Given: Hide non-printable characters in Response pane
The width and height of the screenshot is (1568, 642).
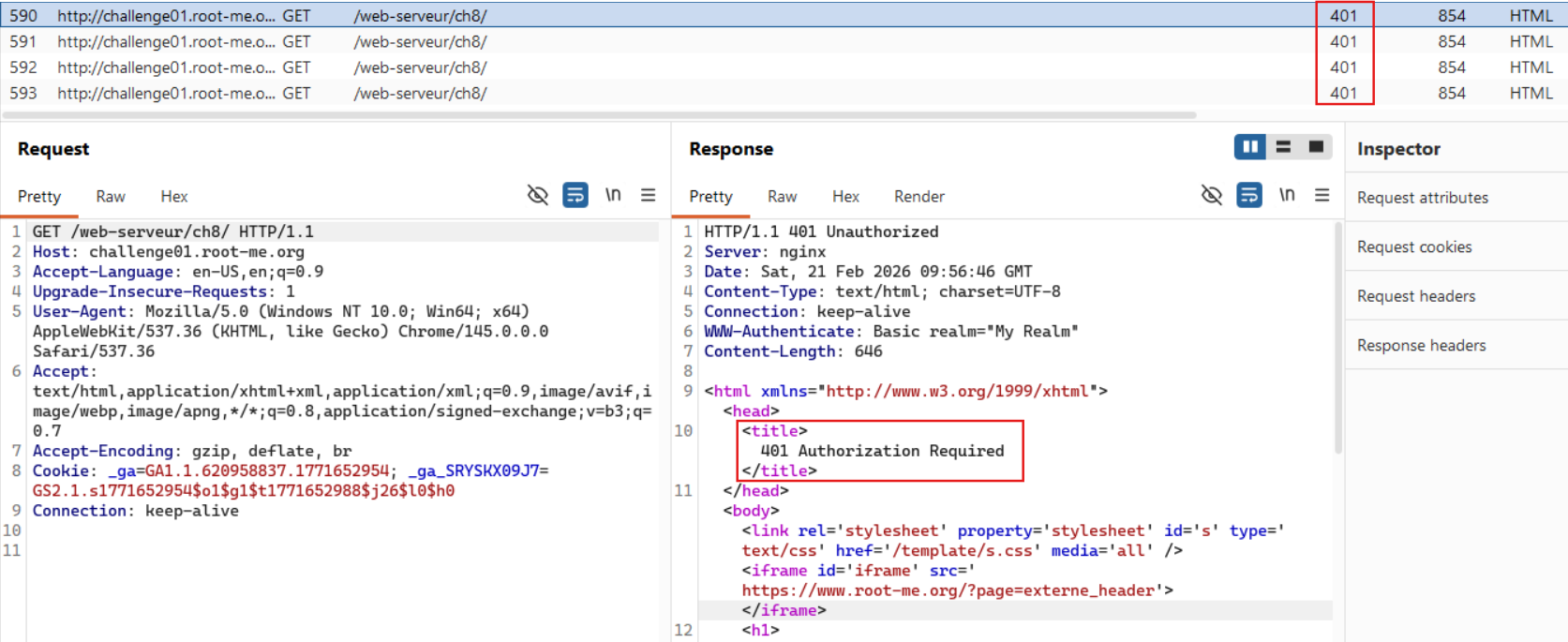Looking at the screenshot, I should point(1211,195).
